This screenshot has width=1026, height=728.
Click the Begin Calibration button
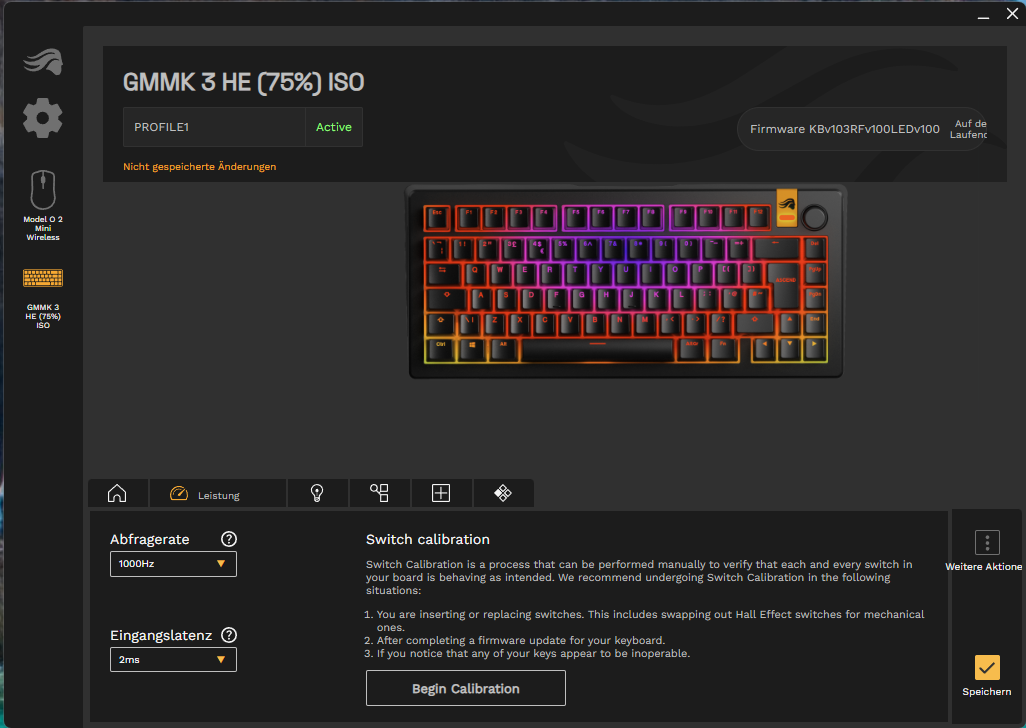click(x=466, y=688)
